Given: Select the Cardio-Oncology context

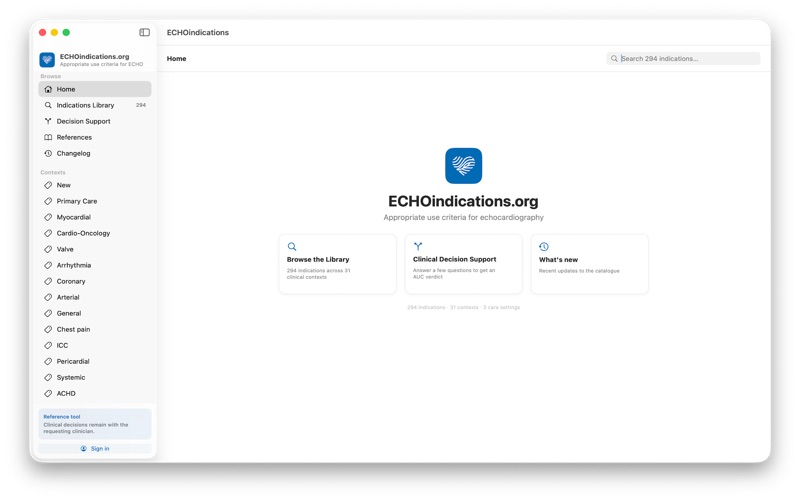Looking at the screenshot, I should (95, 233).
